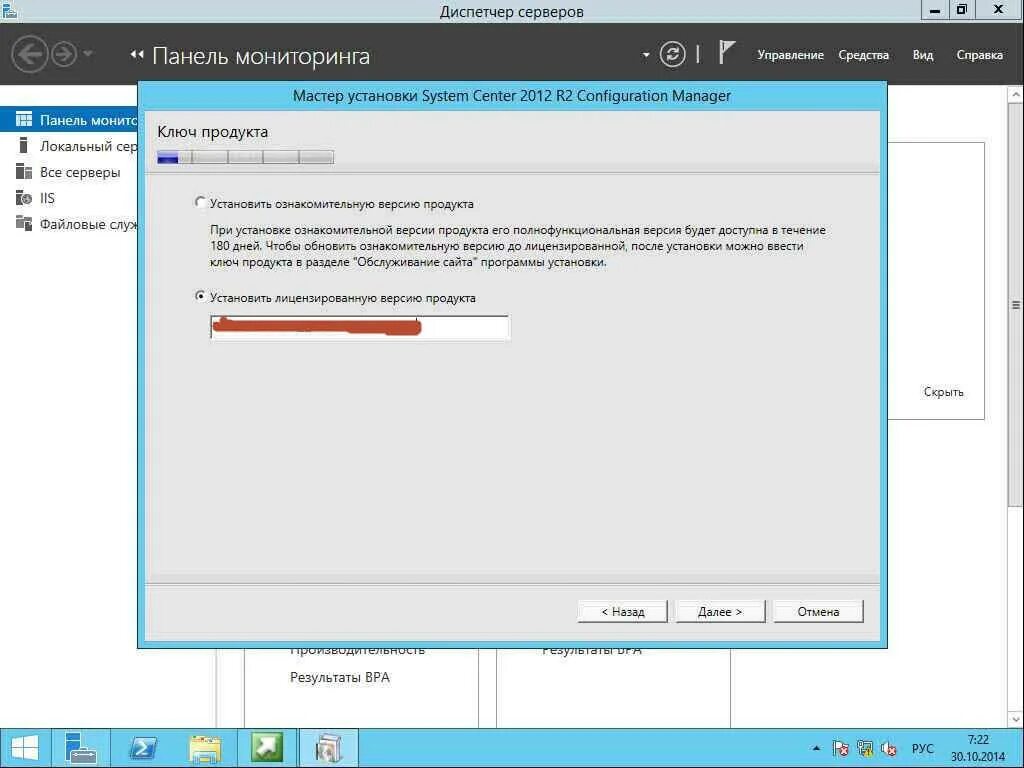Open dropdown arrow left of refresh icon
The width and height of the screenshot is (1024, 768).
click(x=646, y=55)
